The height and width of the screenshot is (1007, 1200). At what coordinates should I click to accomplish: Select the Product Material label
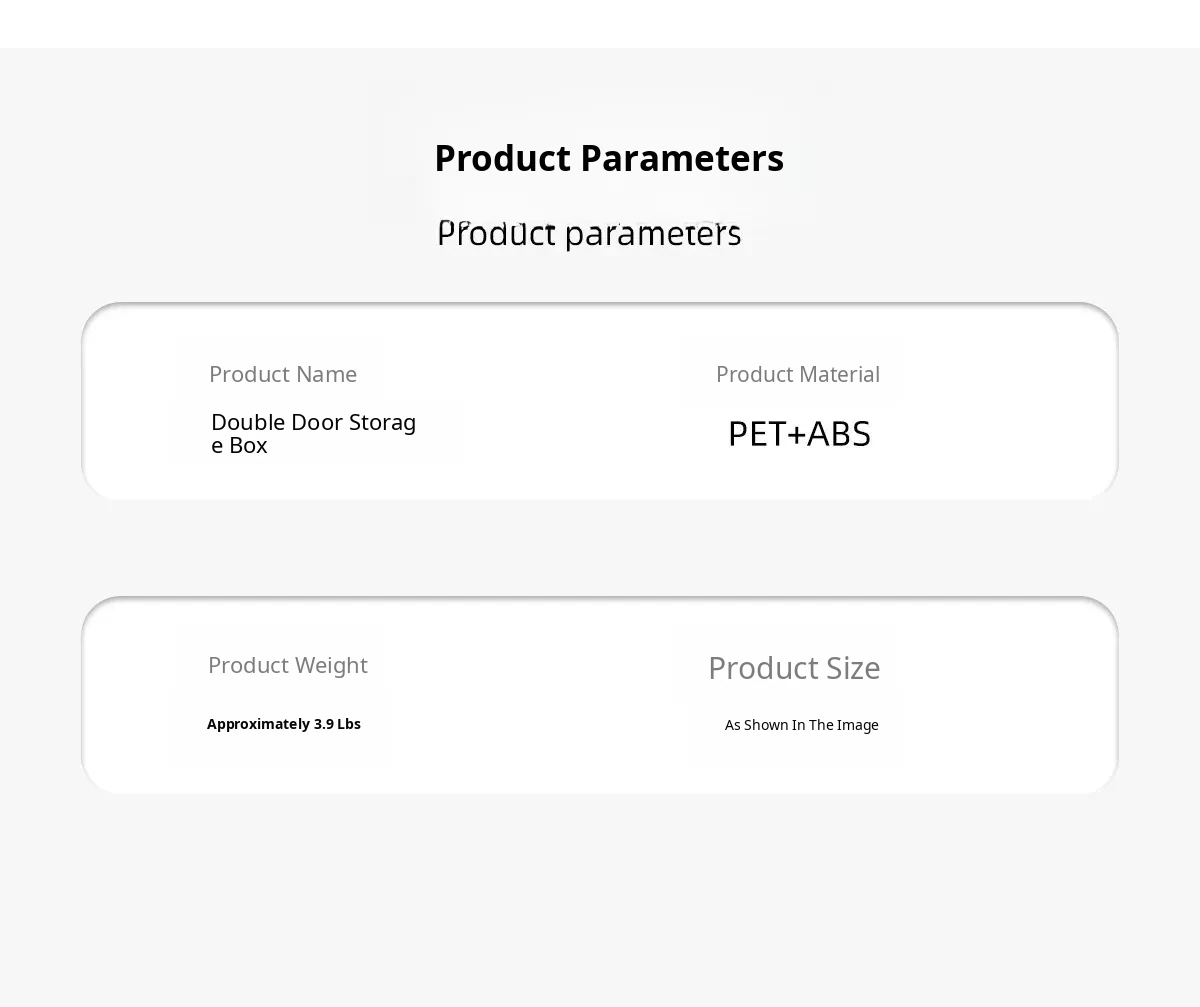point(798,374)
